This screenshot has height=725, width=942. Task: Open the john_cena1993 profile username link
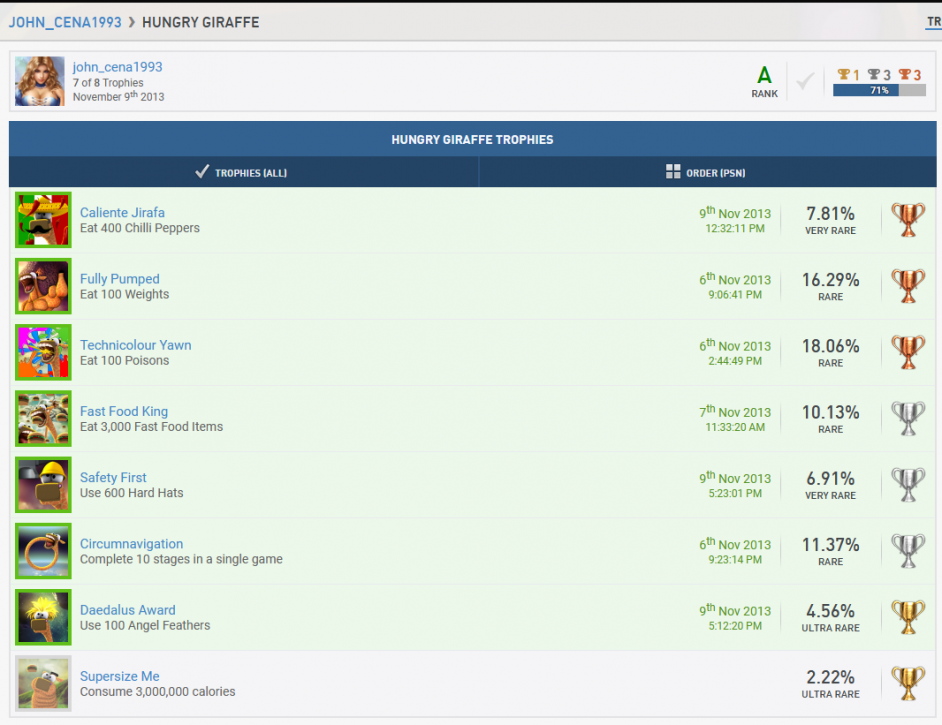click(x=117, y=67)
